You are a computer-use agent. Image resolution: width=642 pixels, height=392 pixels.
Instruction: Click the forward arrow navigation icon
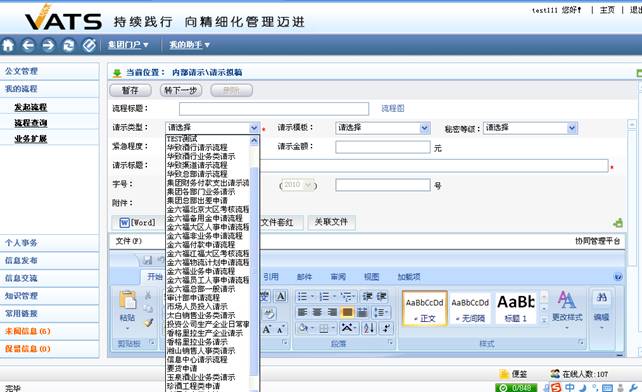coord(48,45)
